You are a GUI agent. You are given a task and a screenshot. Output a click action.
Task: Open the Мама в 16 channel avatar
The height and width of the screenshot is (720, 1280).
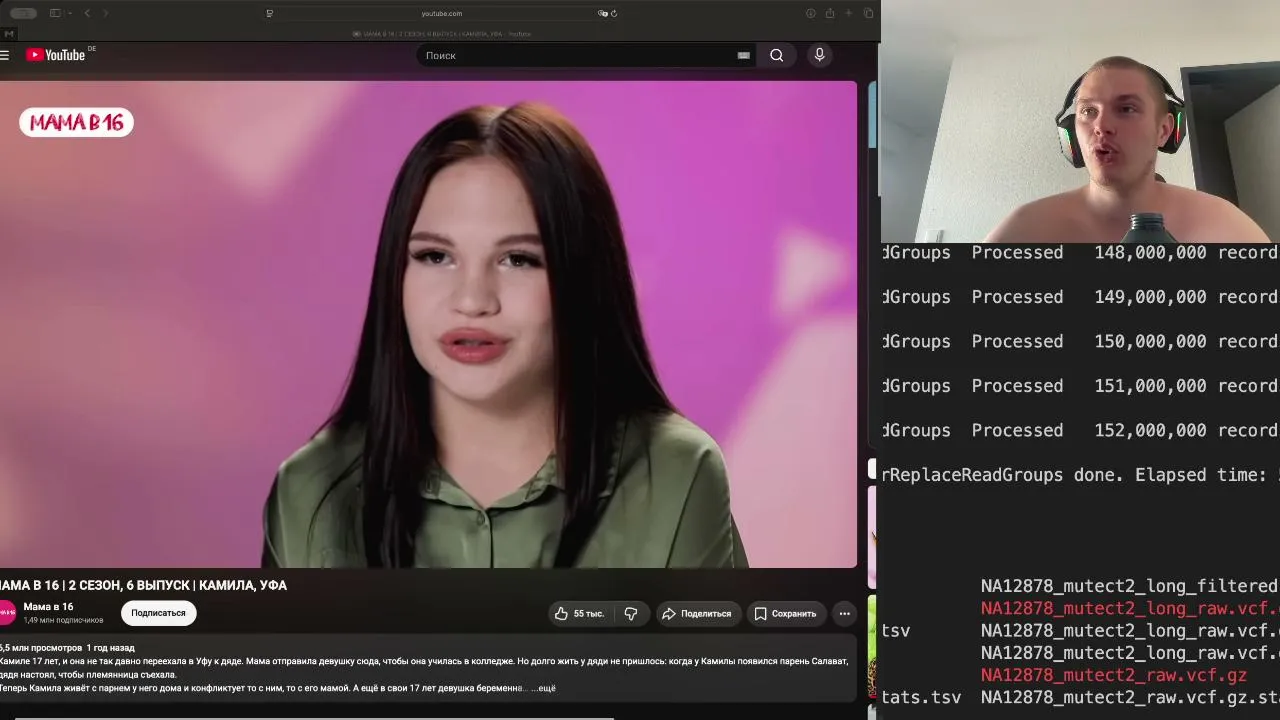6,612
